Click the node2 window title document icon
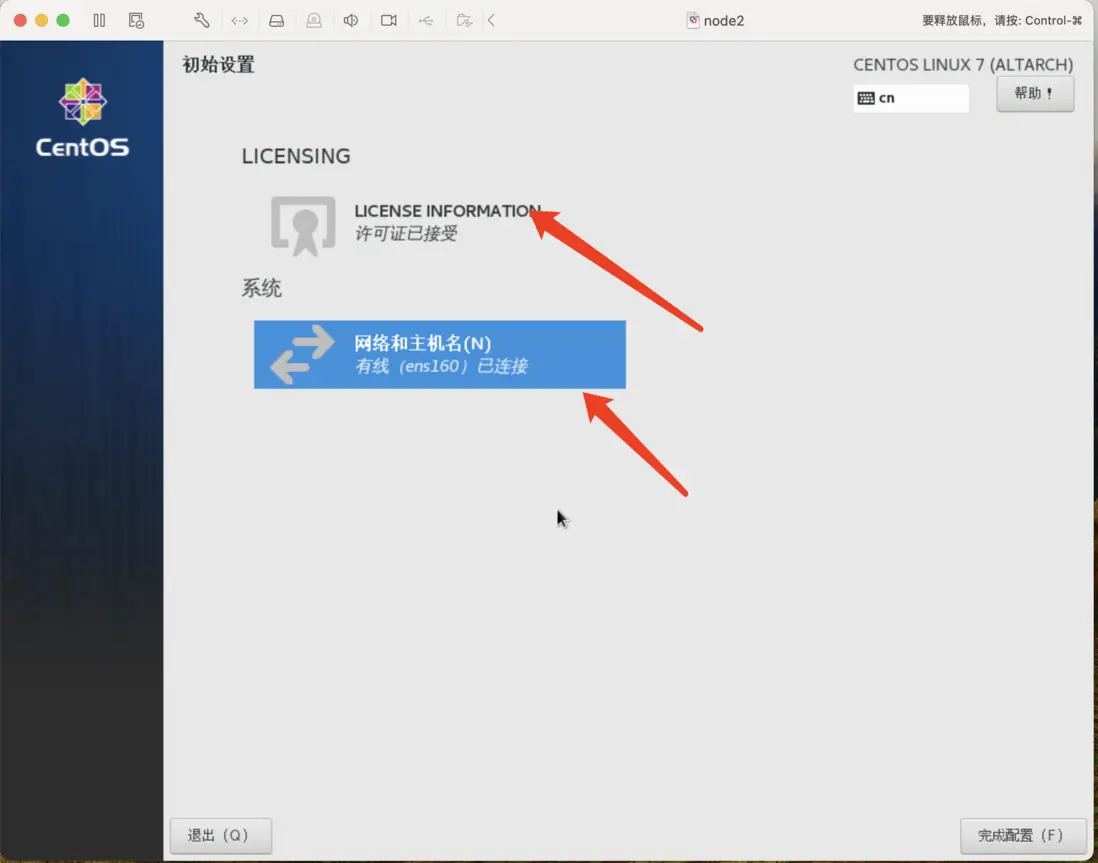 pyautogui.click(x=693, y=20)
